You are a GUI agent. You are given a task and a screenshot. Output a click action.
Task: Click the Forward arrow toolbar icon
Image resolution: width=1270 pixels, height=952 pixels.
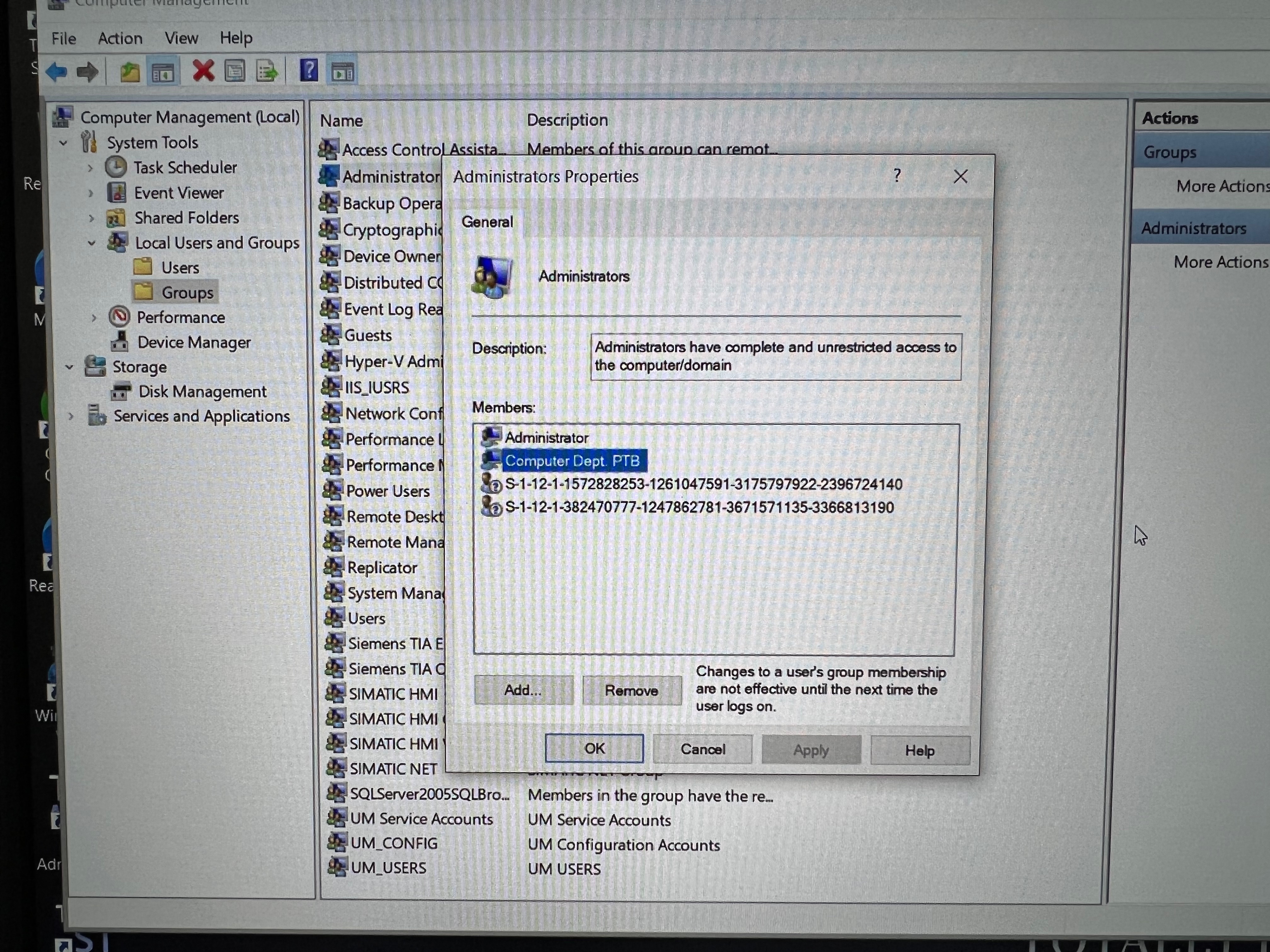[87, 72]
